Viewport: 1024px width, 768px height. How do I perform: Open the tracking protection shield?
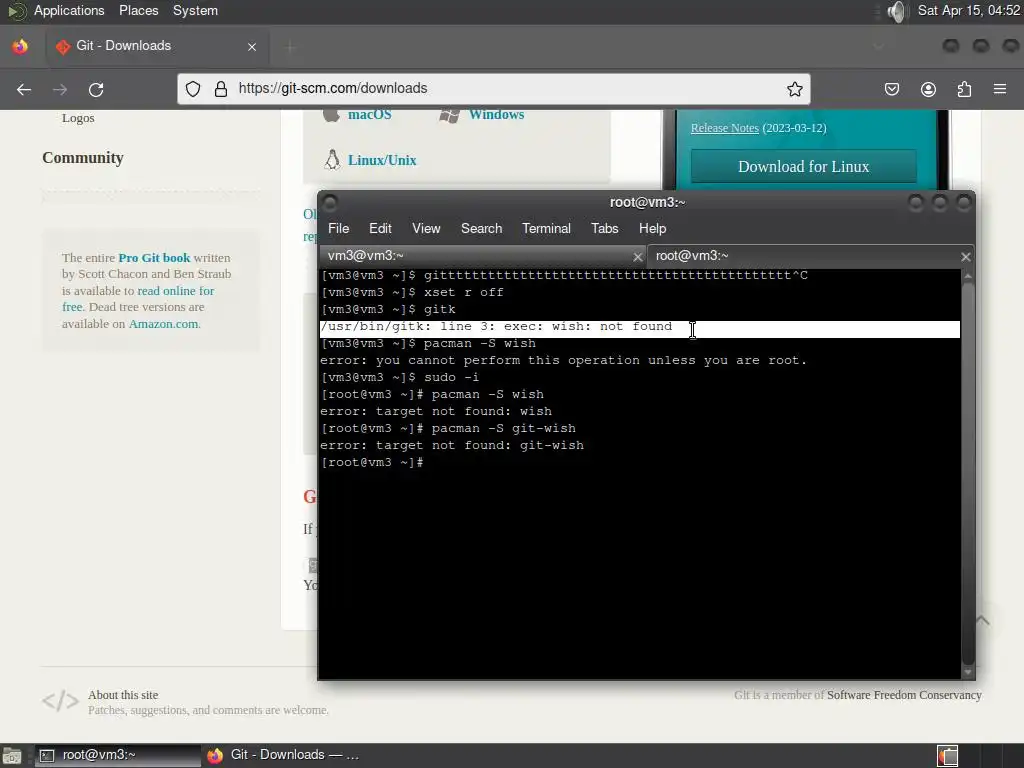[193, 89]
